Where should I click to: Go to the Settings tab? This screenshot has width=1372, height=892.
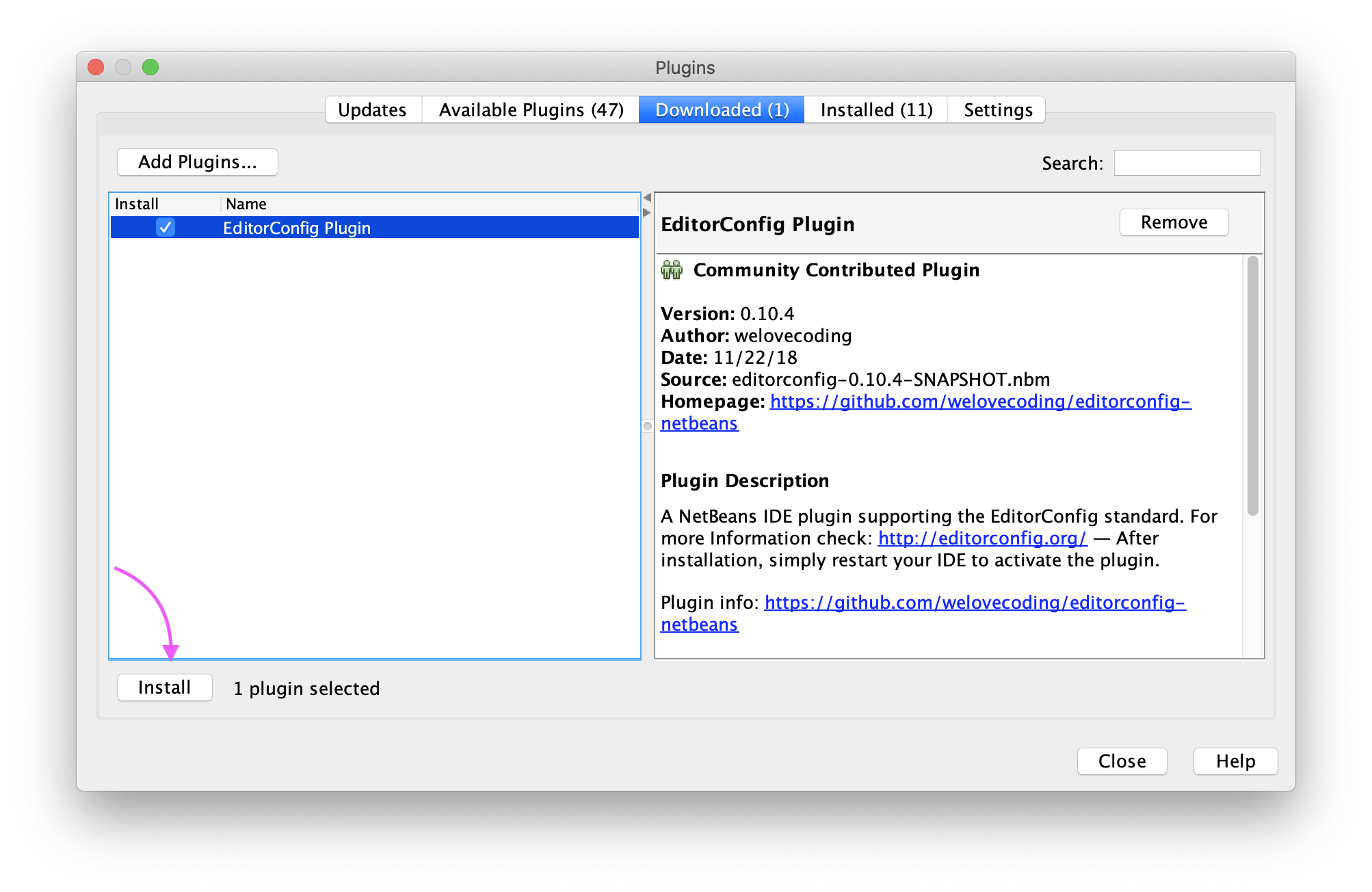(x=997, y=110)
